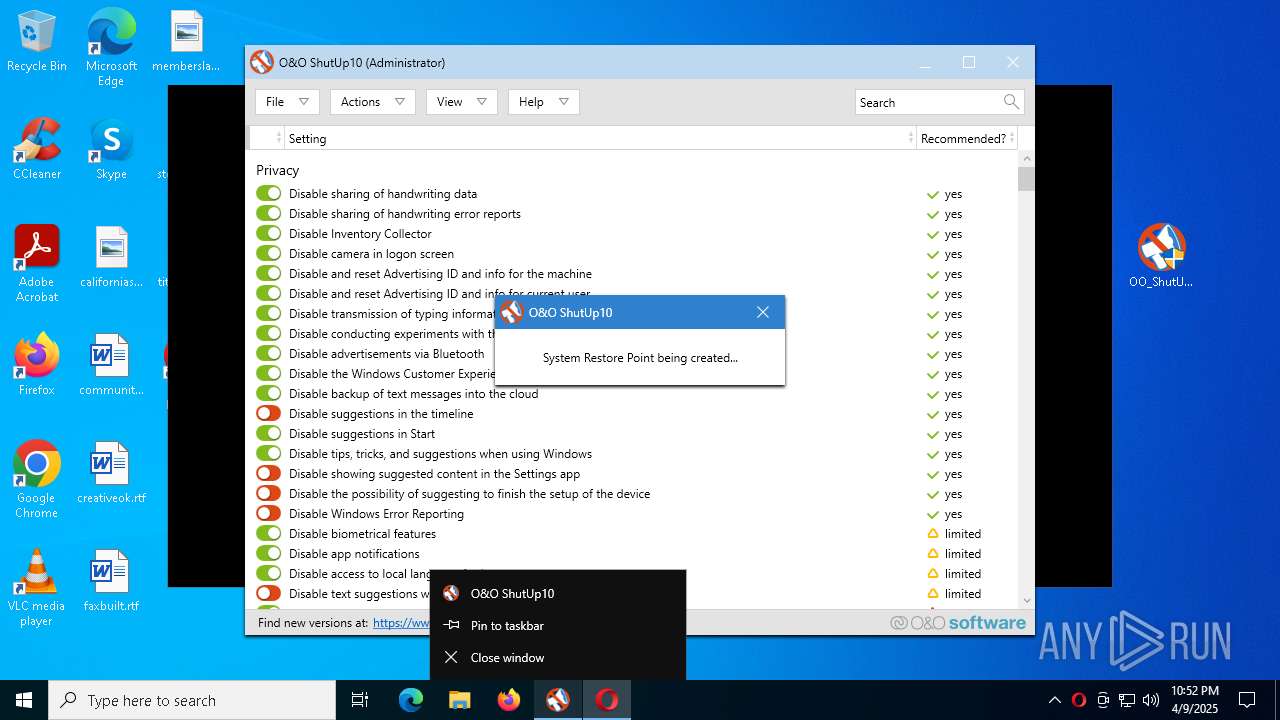Open the volume control in the tray
Image resolution: width=1280 pixels, height=720 pixels.
click(1151, 700)
